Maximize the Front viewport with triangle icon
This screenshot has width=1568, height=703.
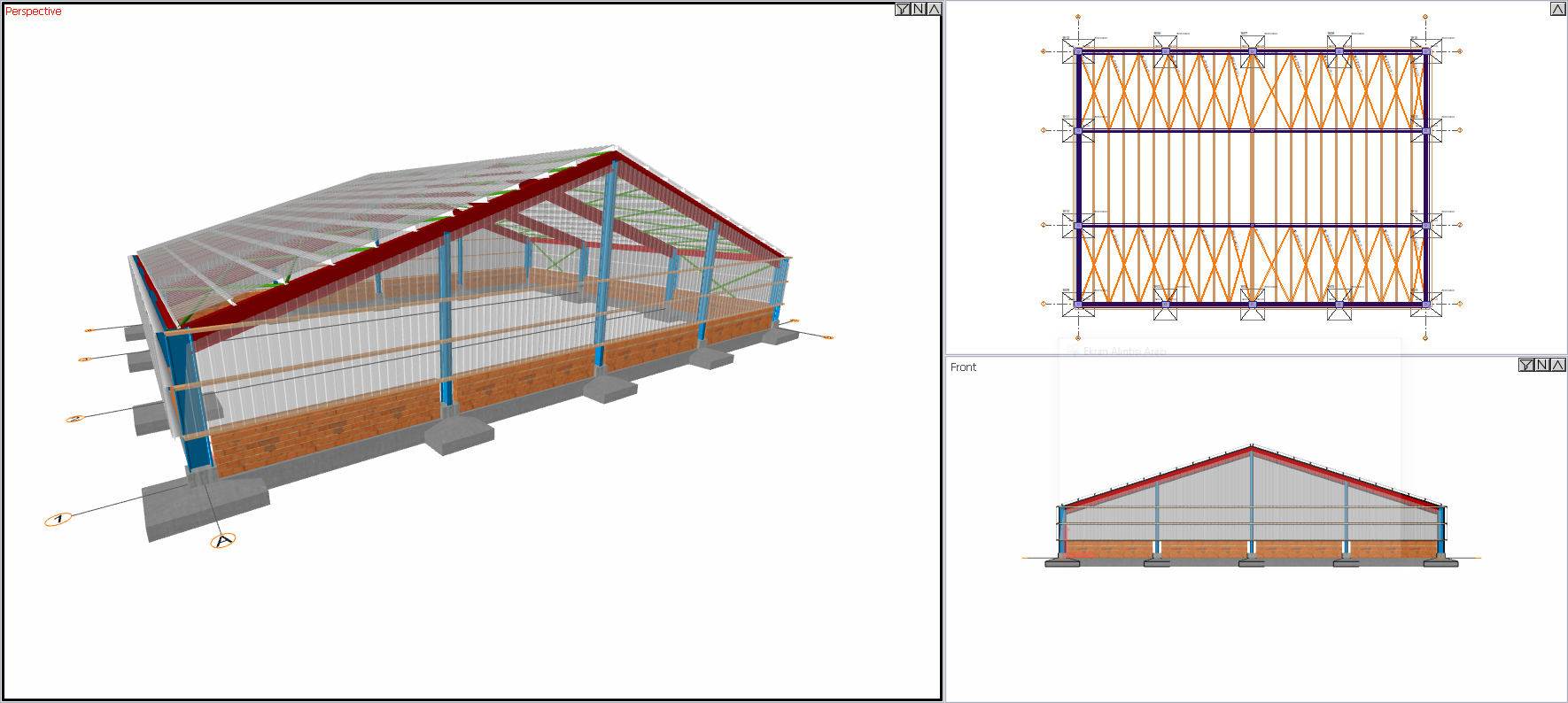click(x=1557, y=365)
